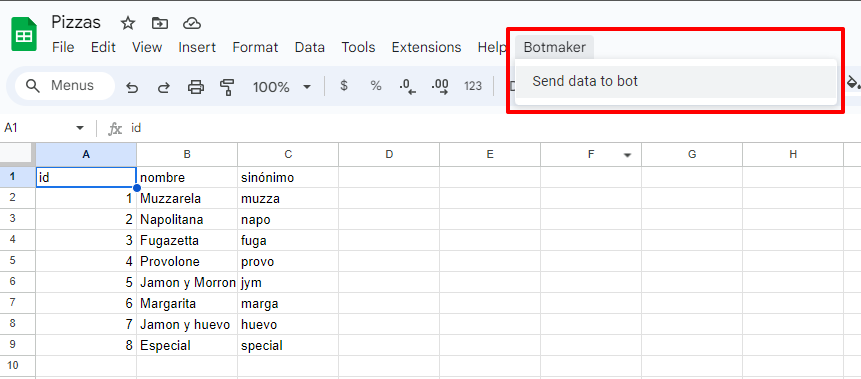861x379 pixels.
Task: Print the spreadsheet via printer icon
Action: pos(196,87)
